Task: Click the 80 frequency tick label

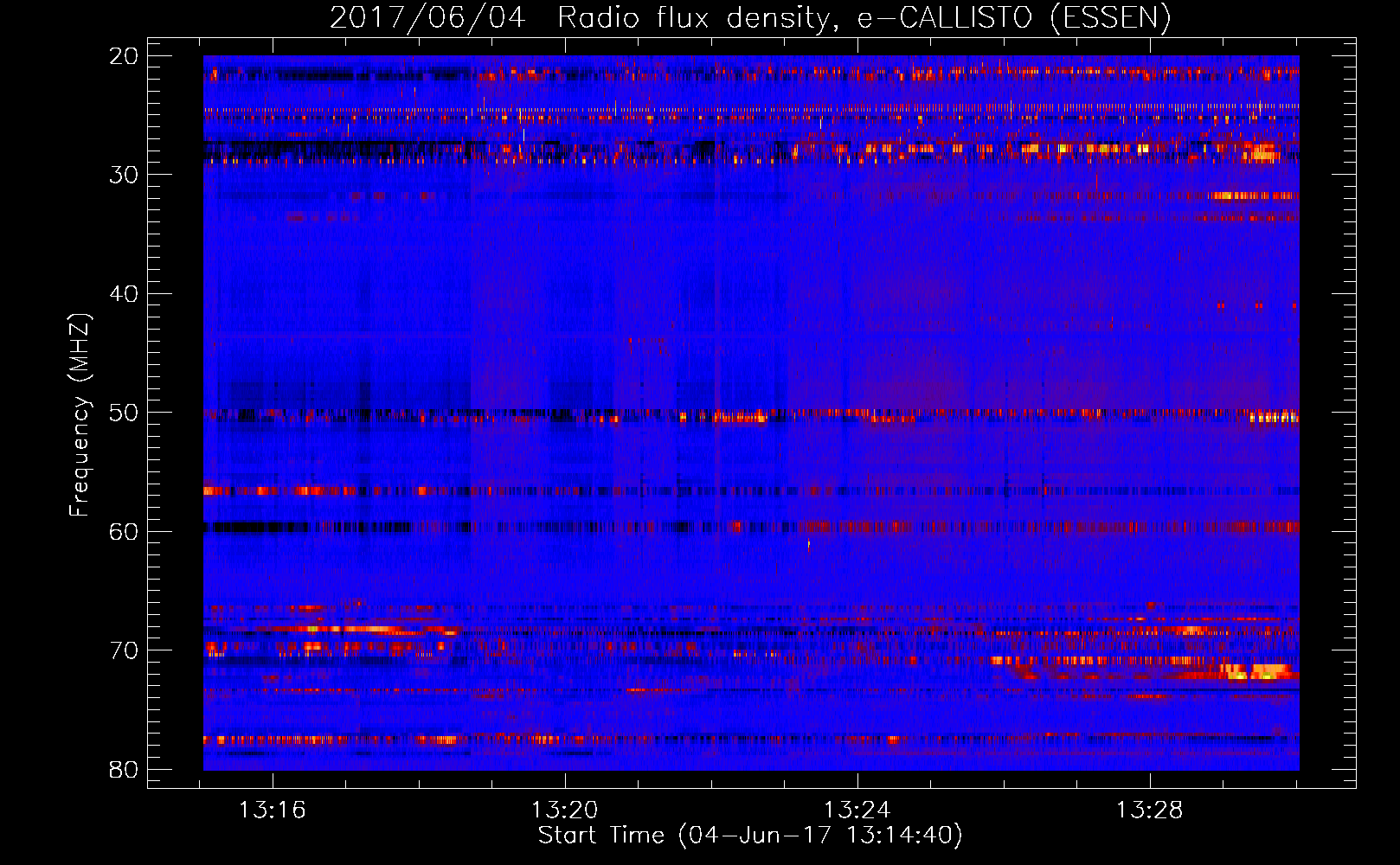Action: [x=124, y=770]
